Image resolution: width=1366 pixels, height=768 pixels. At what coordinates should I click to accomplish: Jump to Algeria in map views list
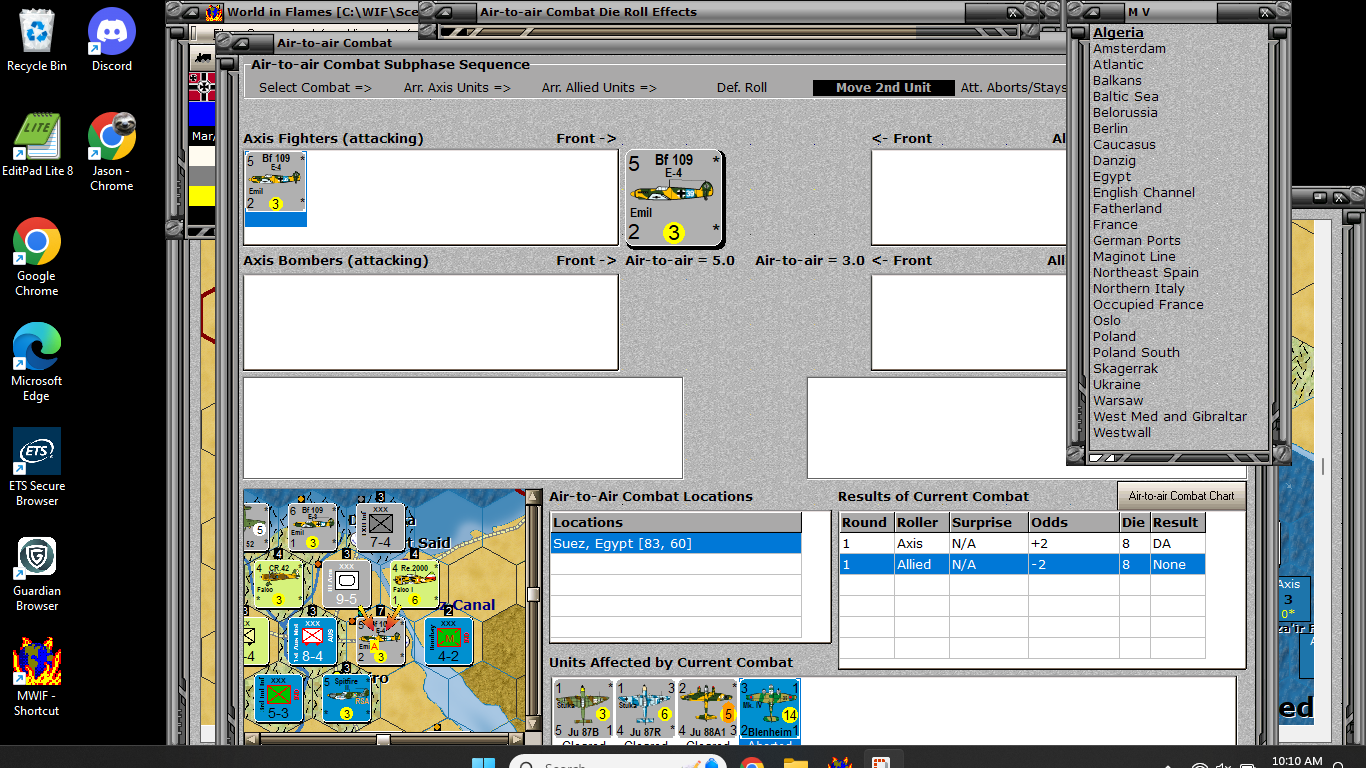point(1118,33)
